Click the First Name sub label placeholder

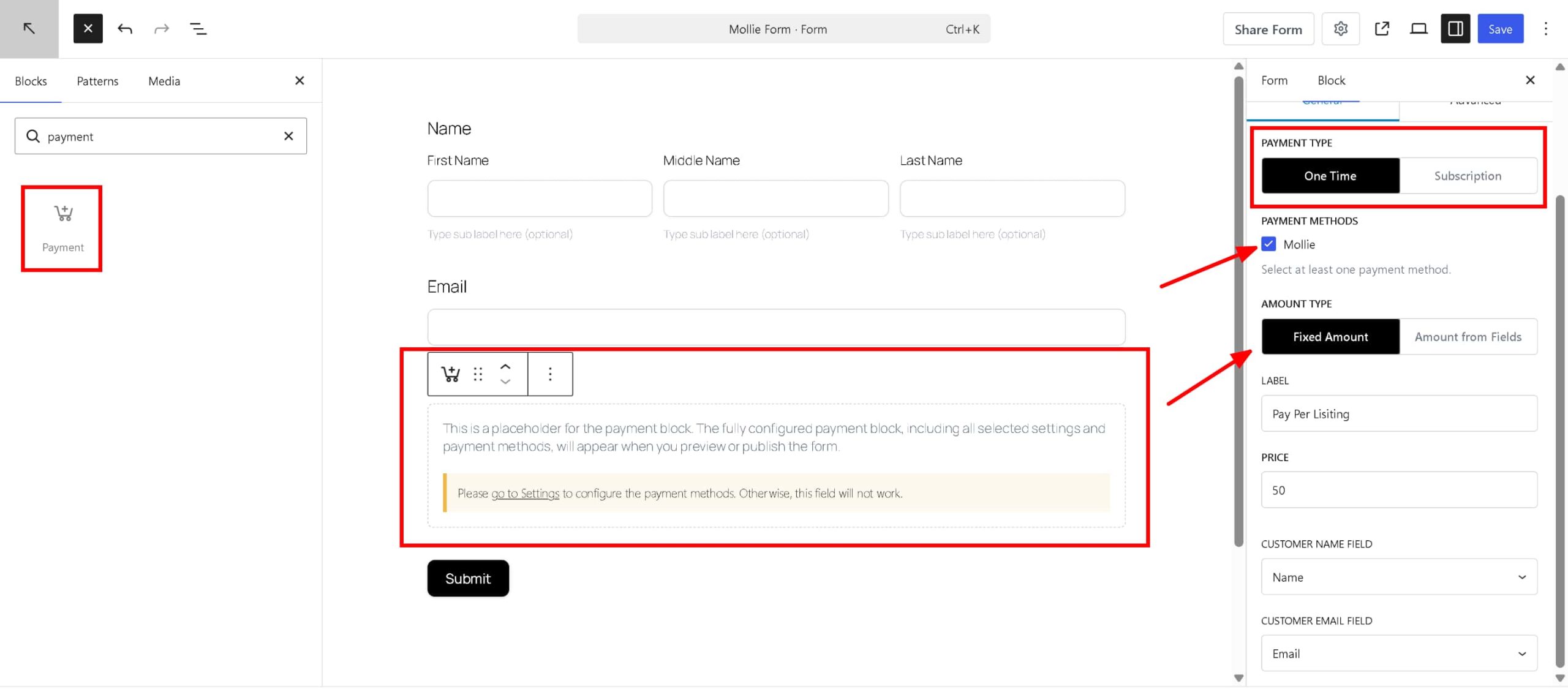click(500, 234)
